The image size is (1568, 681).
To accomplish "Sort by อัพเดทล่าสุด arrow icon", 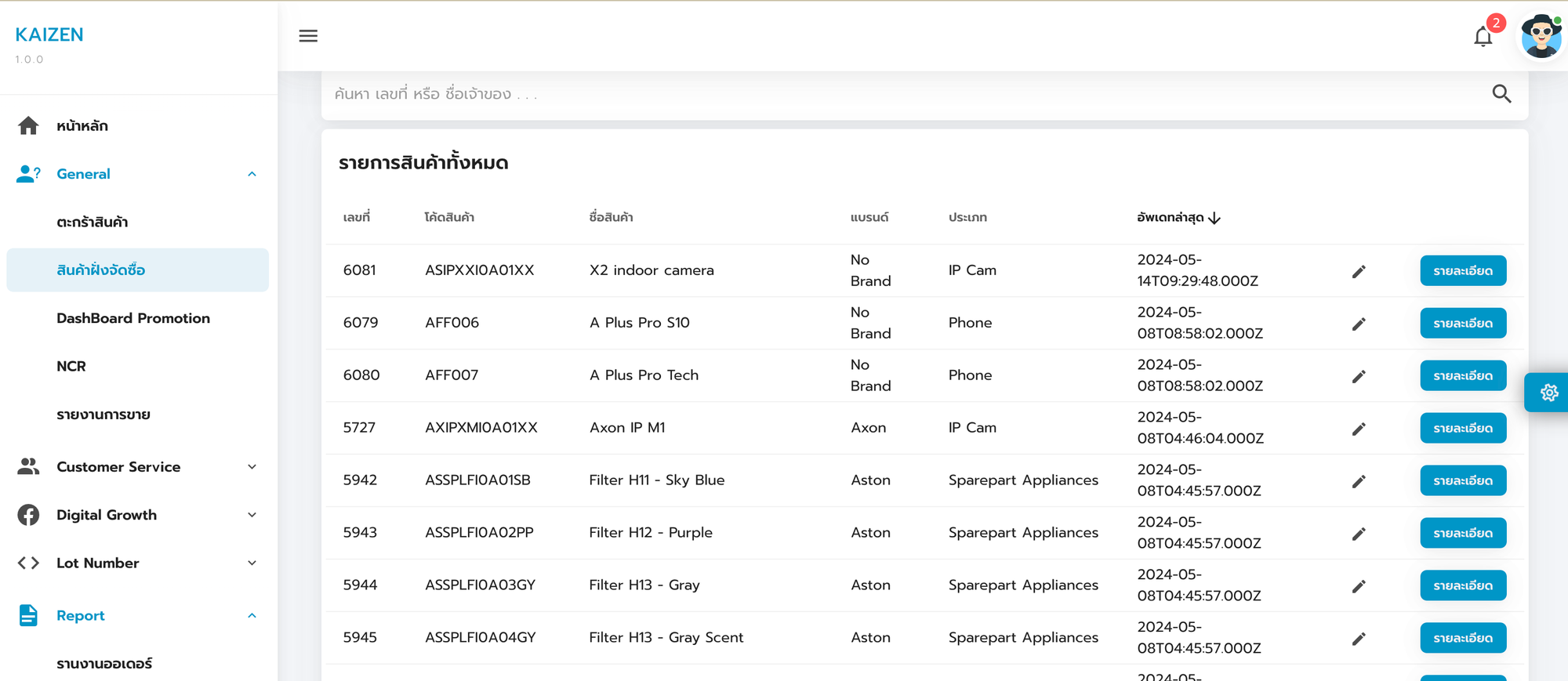I will pyautogui.click(x=1214, y=218).
